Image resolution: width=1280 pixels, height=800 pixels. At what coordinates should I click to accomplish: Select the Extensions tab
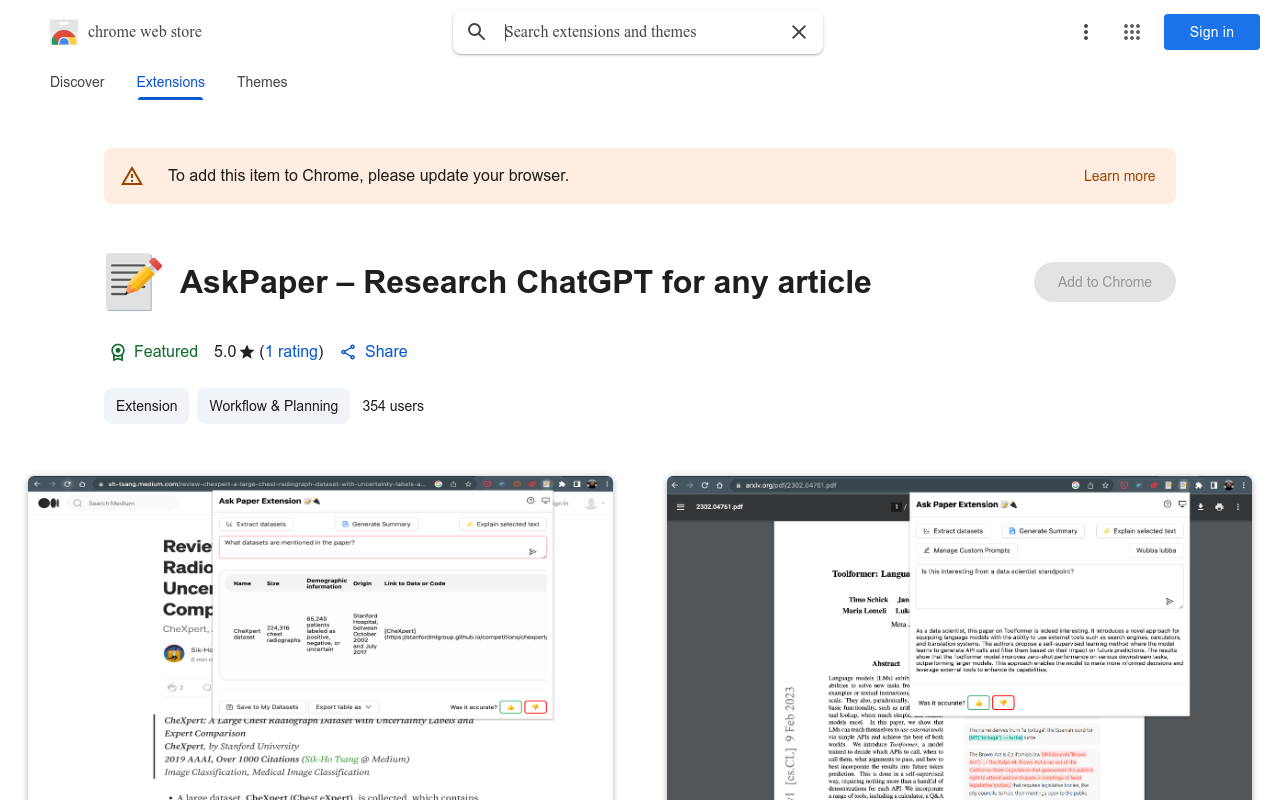(171, 82)
